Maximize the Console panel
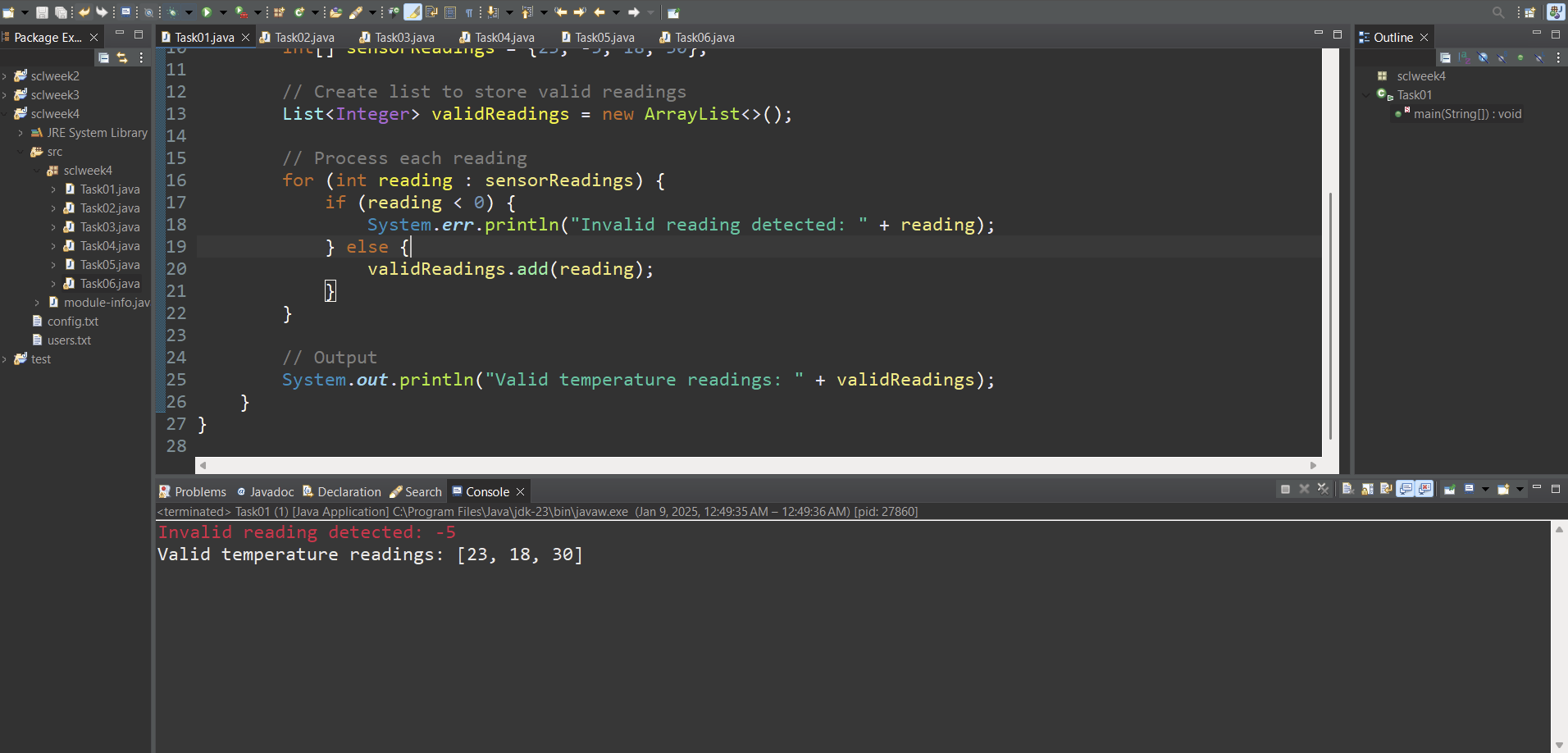 point(1556,489)
